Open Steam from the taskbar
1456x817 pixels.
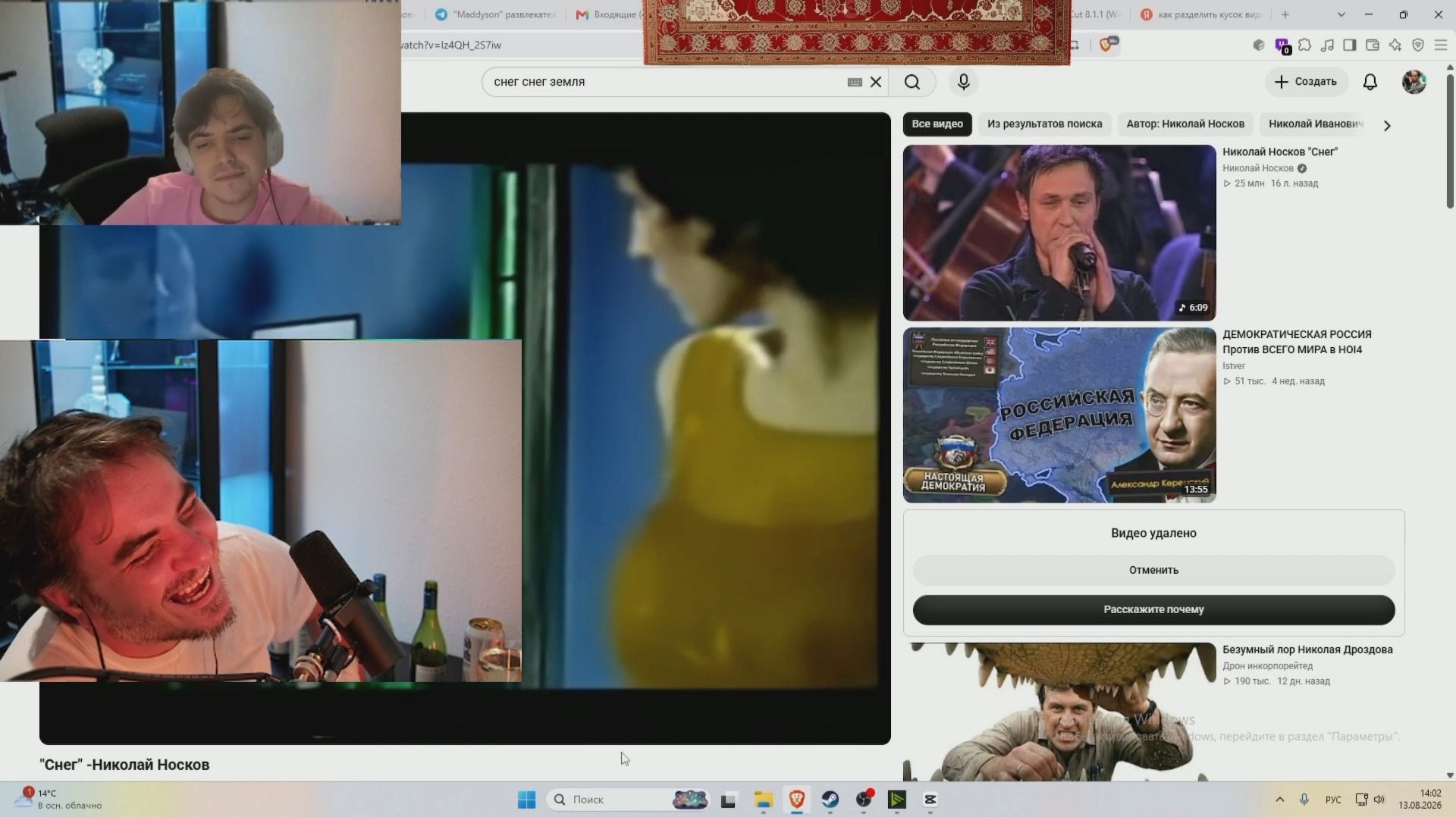830,800
